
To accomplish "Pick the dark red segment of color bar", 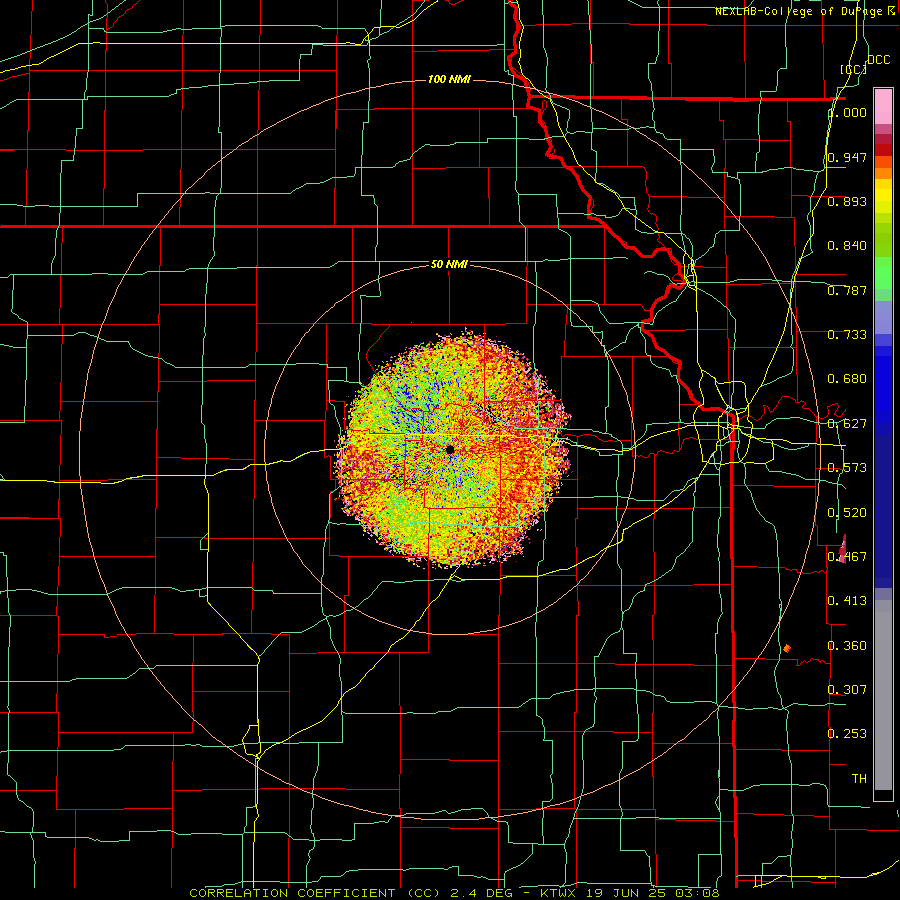I will click(x=883, y=150).
